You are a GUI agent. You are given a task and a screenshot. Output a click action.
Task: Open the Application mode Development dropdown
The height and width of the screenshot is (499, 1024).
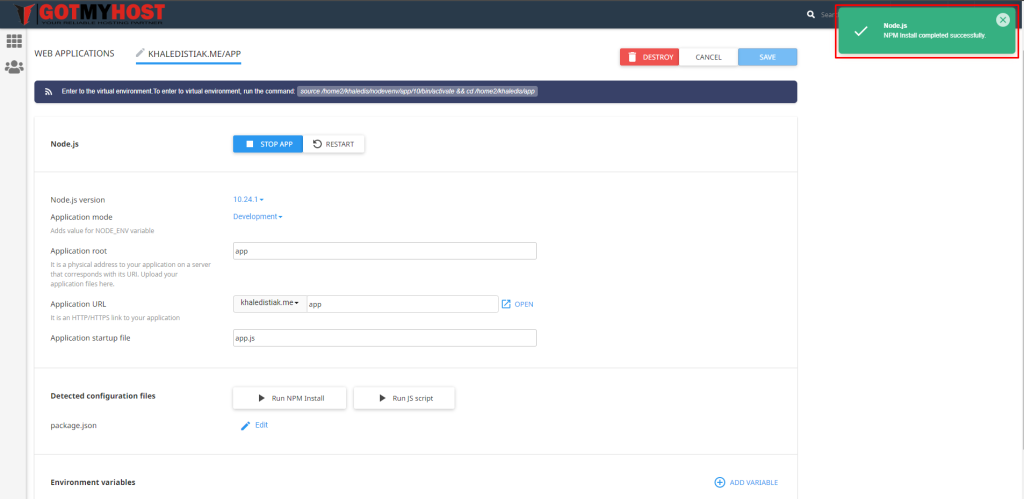coord(258,216)
